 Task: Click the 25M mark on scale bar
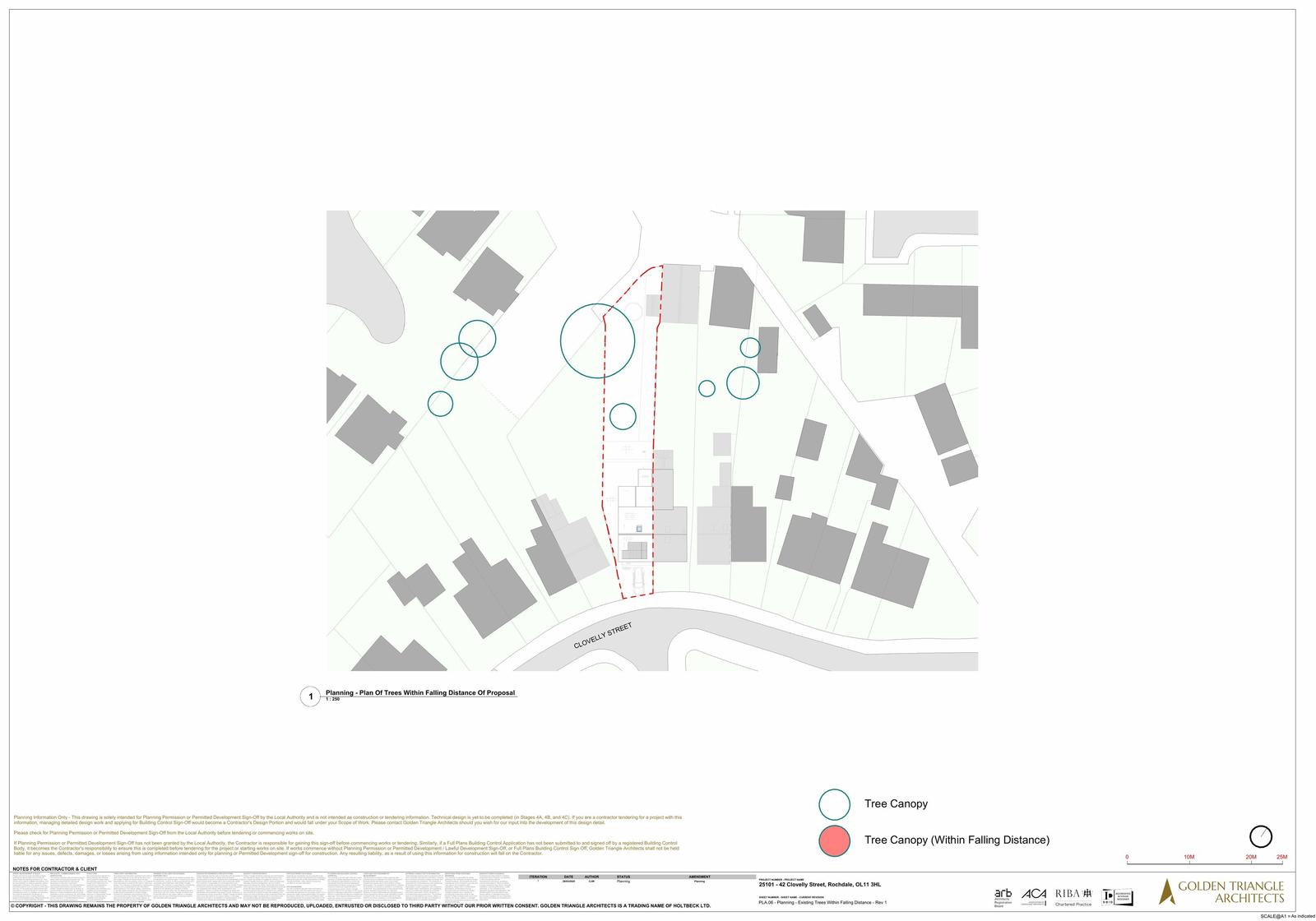[1281, 858]
